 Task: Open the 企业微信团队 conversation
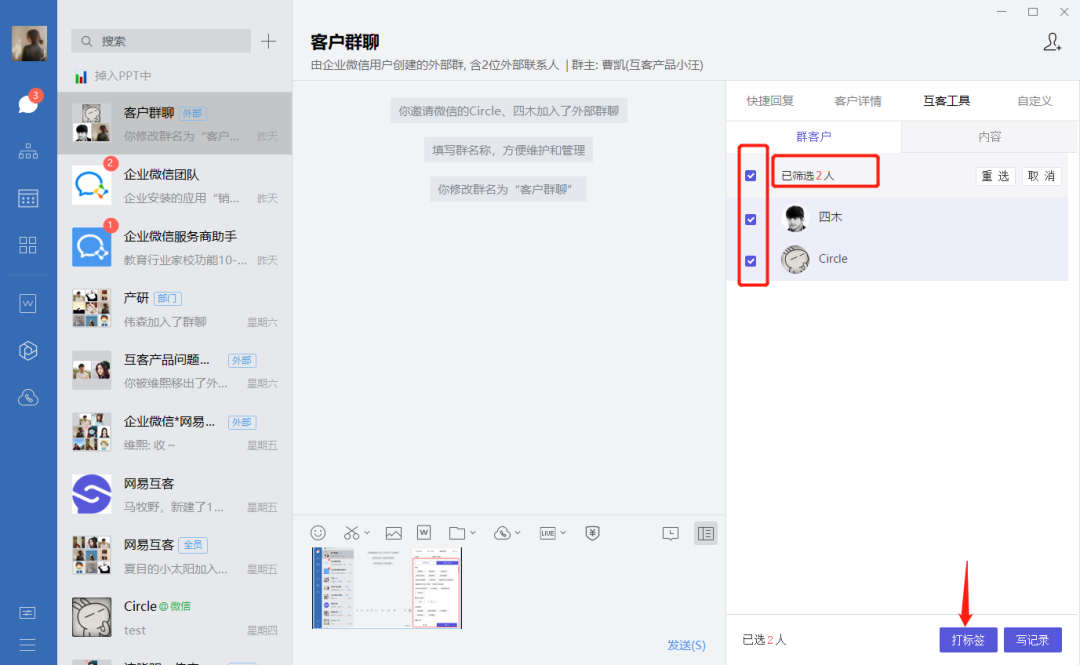point(175,185)
